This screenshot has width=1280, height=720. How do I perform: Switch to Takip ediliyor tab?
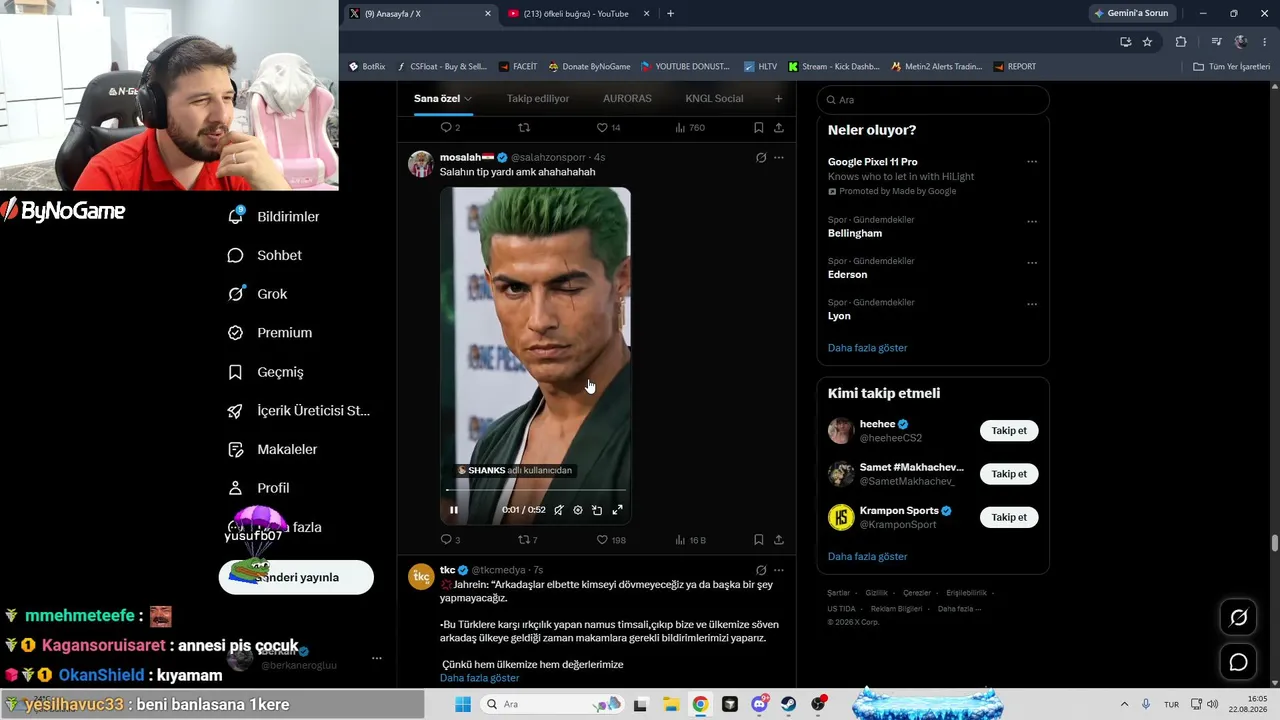tap(538, 99)
